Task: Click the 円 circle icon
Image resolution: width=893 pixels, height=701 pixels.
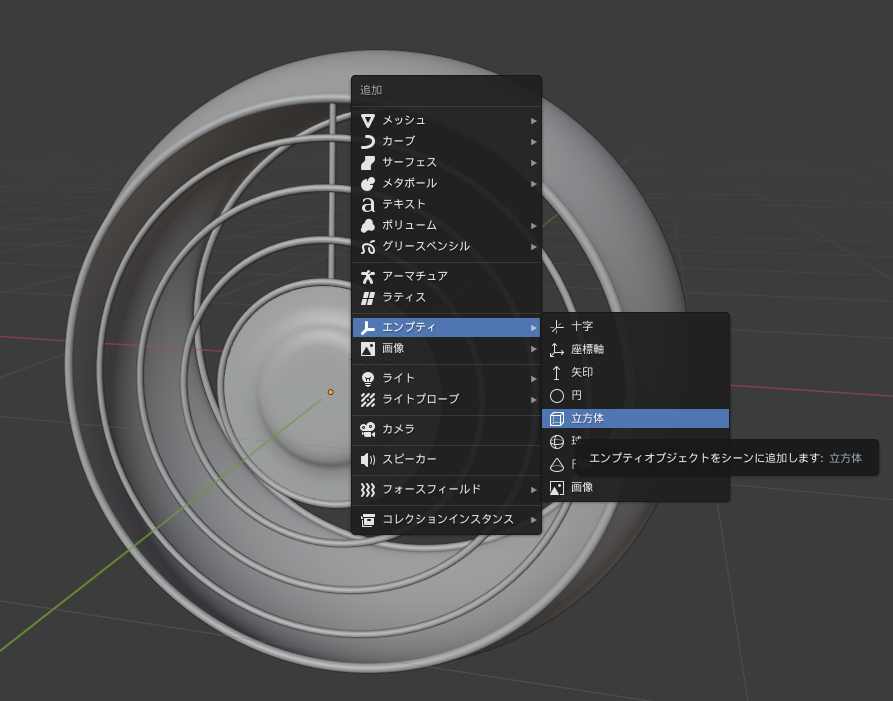Action: (x=556, y=396)
